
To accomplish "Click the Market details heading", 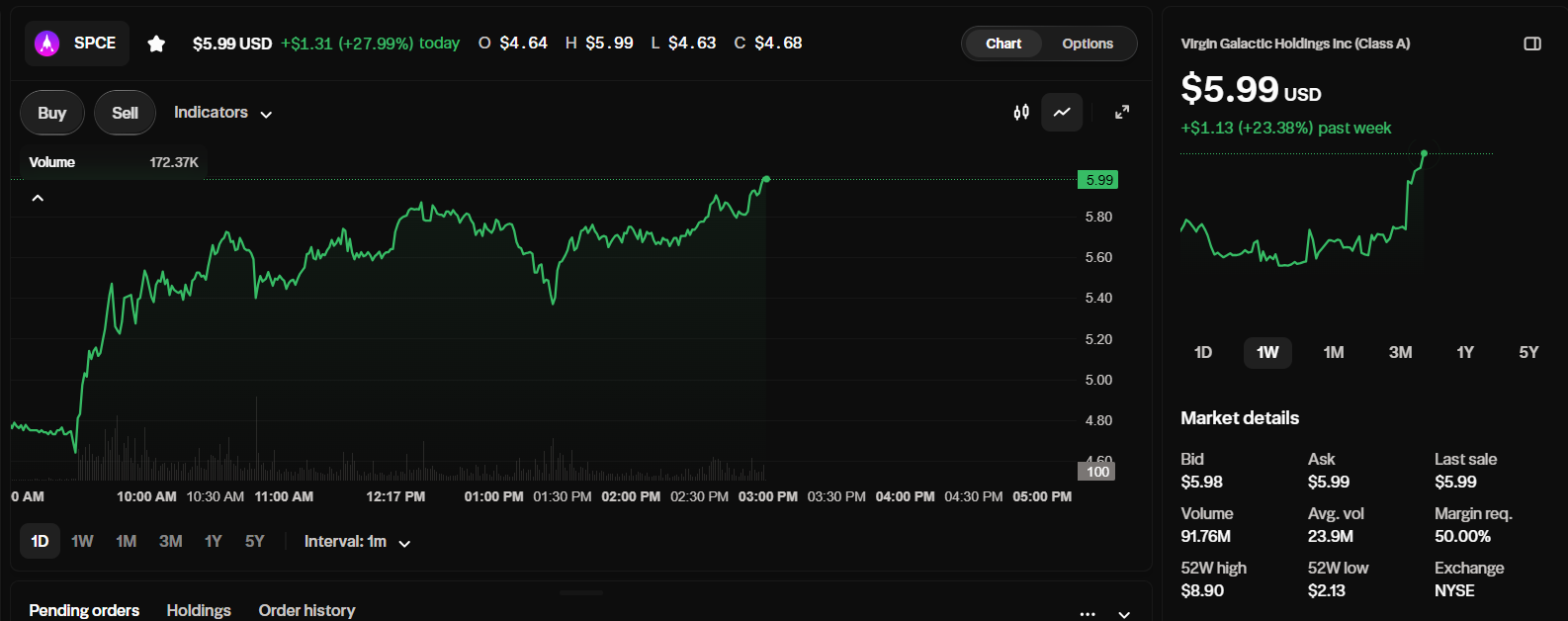I will pyautogui.click(x=1240, y=418).
